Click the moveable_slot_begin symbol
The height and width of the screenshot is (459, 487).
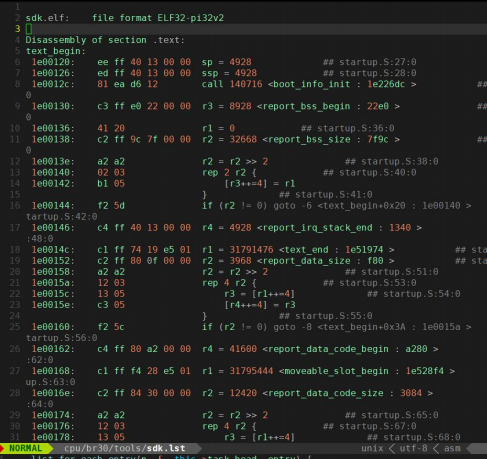336,371
